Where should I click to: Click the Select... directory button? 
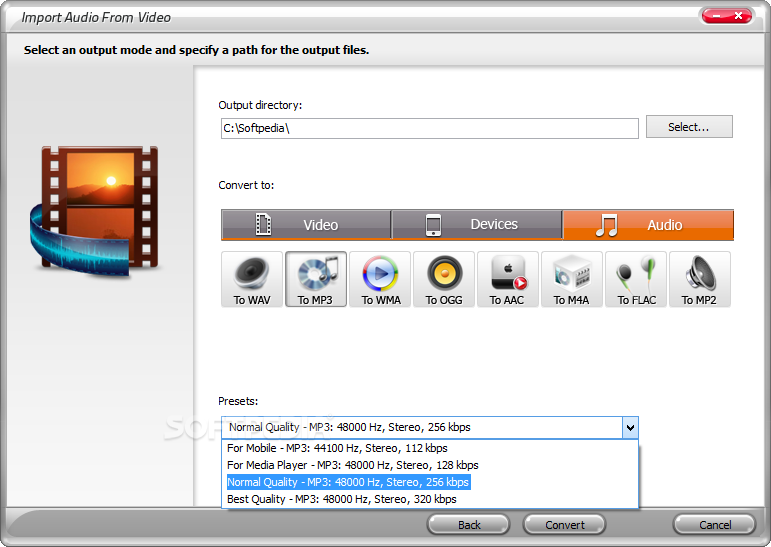point(689,127)
